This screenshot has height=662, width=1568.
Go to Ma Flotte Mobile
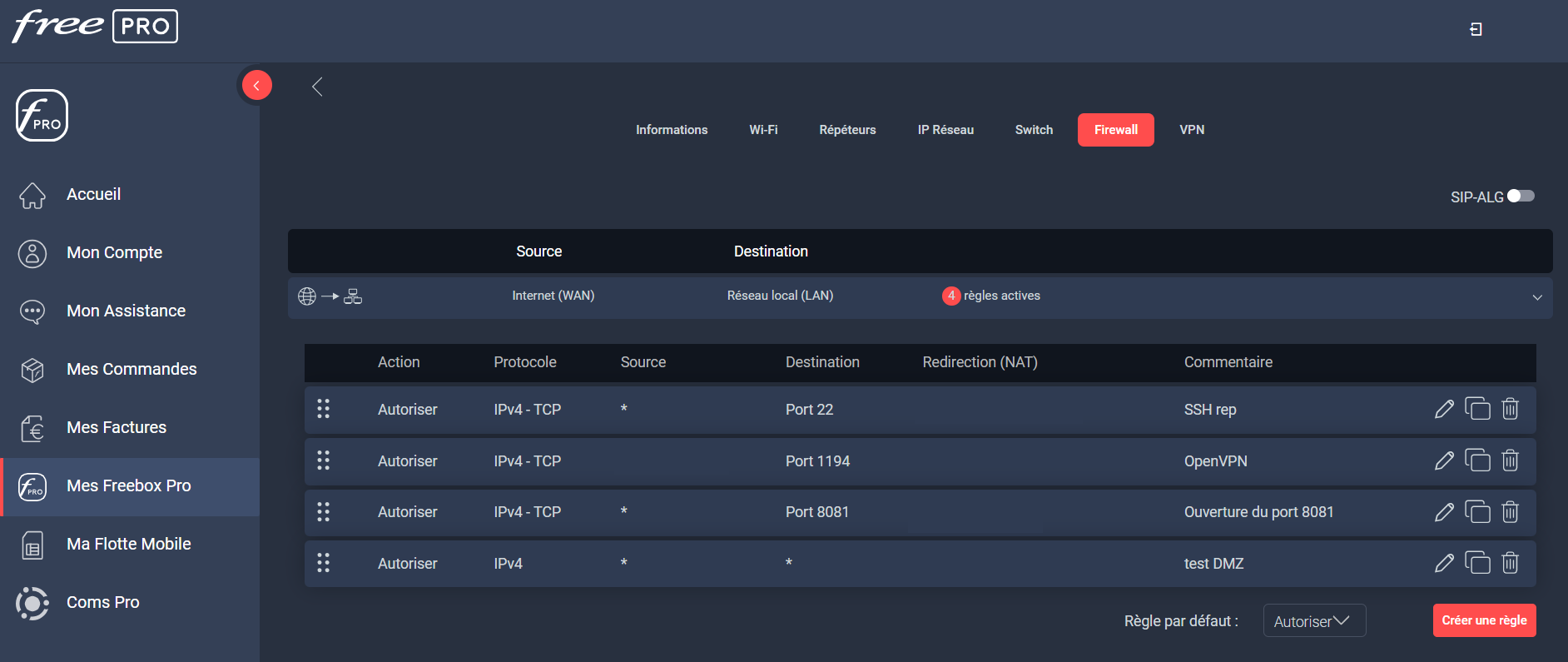pos(128,545)
